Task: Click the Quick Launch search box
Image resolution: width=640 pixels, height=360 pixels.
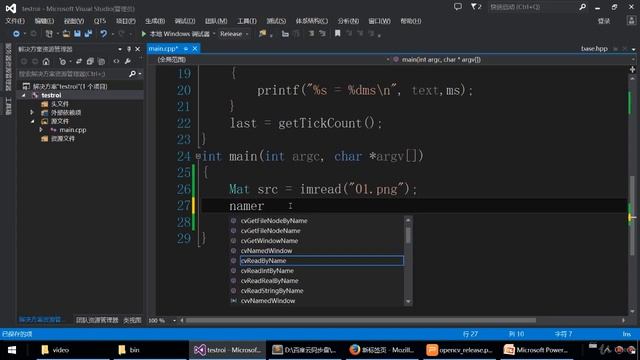Action: point(533,7)
